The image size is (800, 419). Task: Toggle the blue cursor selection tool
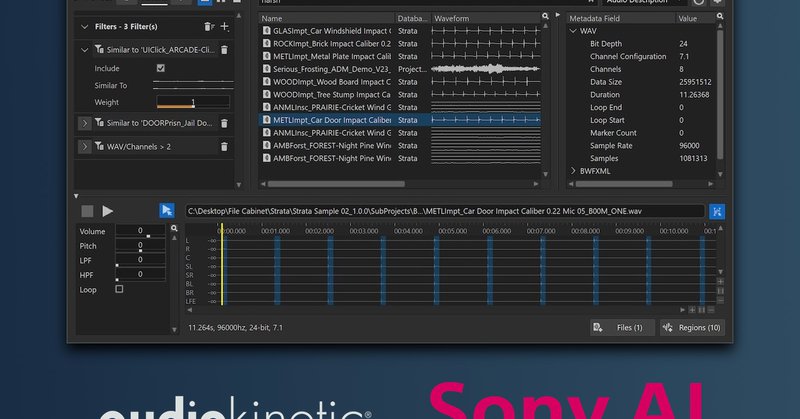pyautogui.click(x=166, y=211)
